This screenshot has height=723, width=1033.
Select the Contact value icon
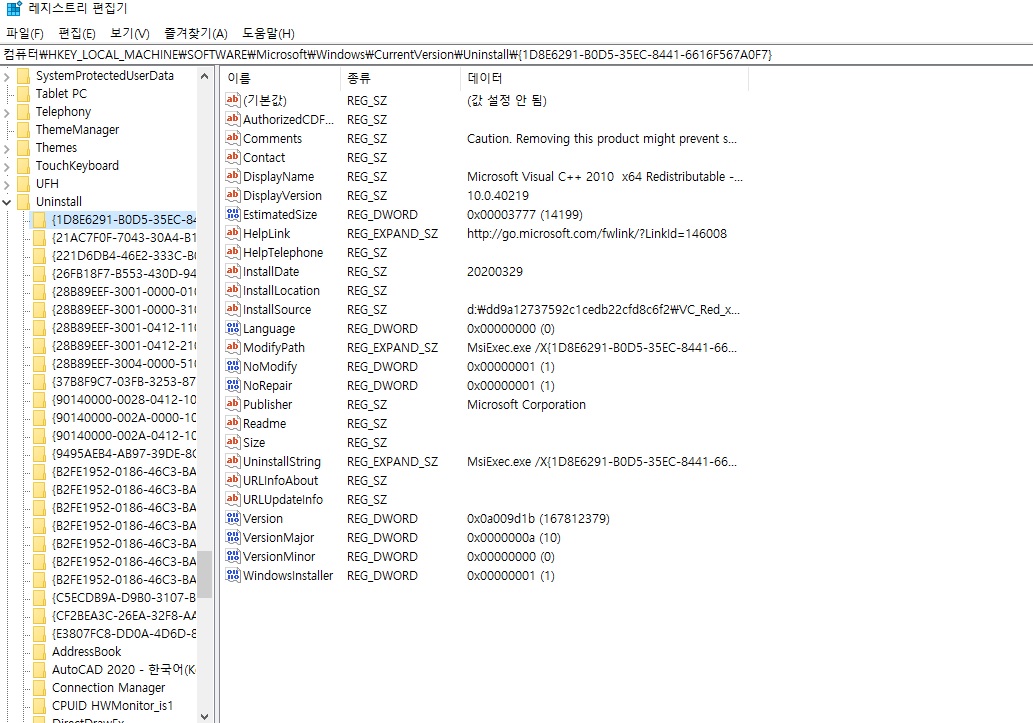(x=233, y=158)
